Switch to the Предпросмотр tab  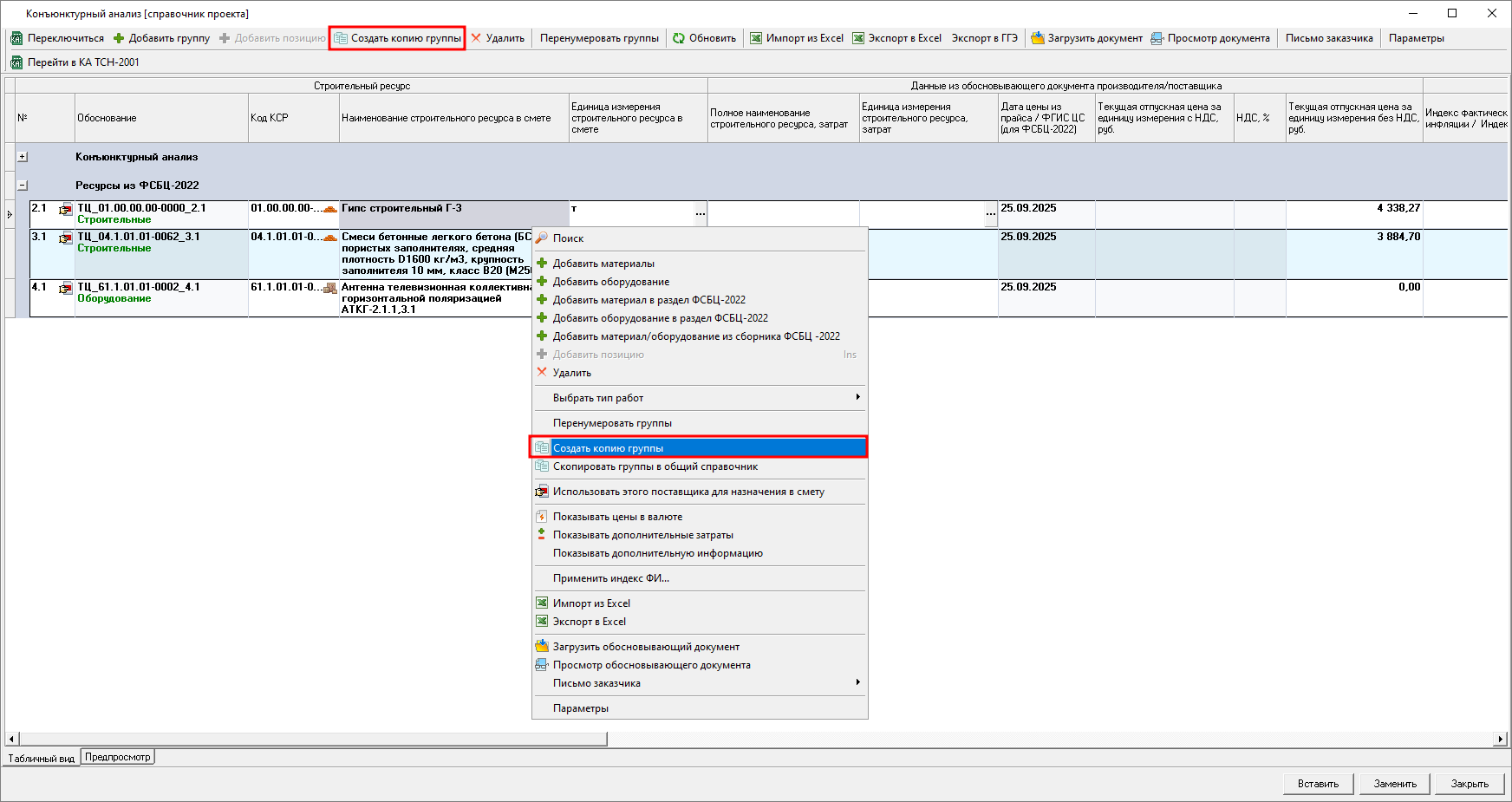[x=118, y=757]
